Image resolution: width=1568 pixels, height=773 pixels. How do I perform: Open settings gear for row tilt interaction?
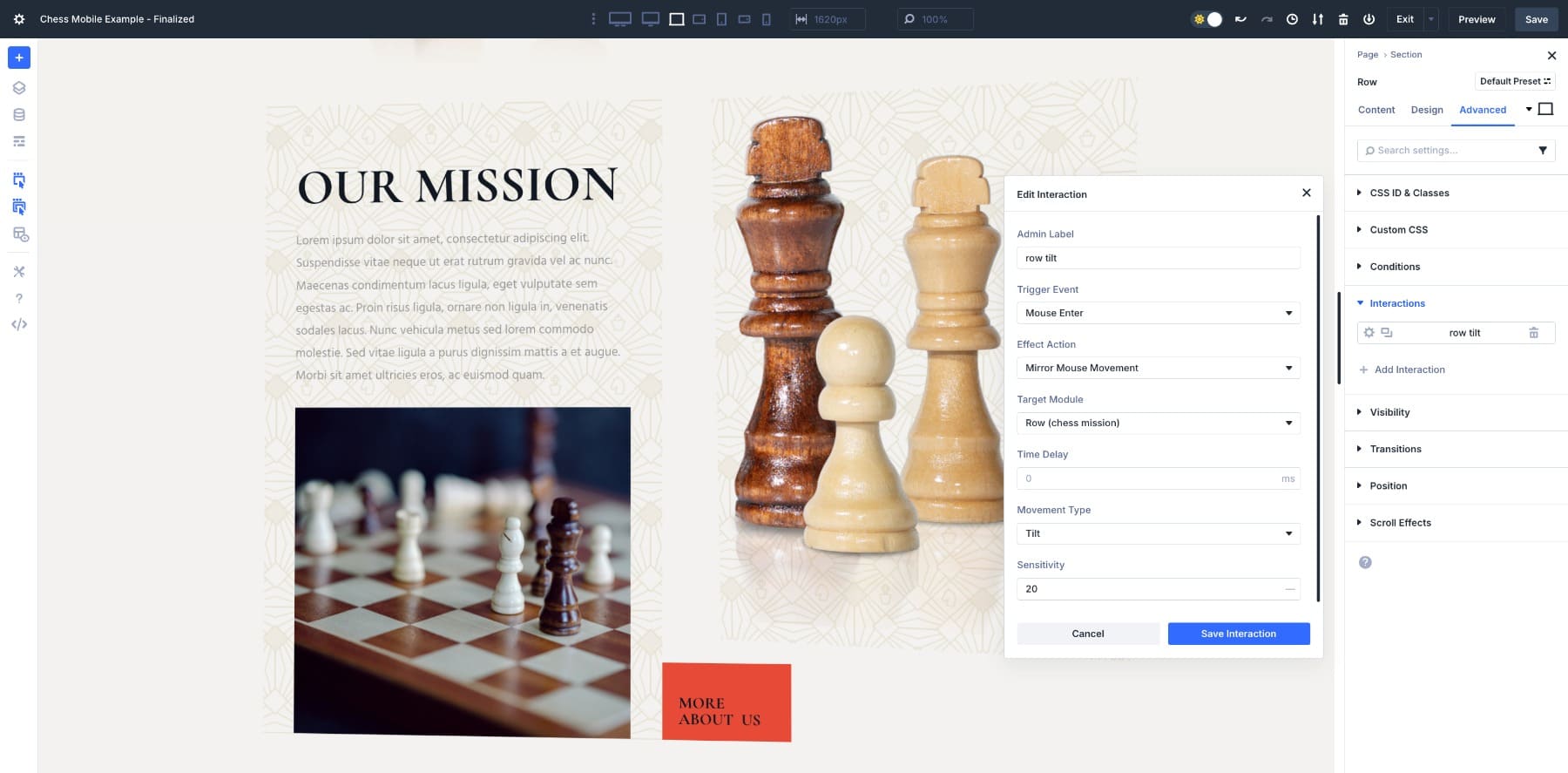tap(1369, 333)
